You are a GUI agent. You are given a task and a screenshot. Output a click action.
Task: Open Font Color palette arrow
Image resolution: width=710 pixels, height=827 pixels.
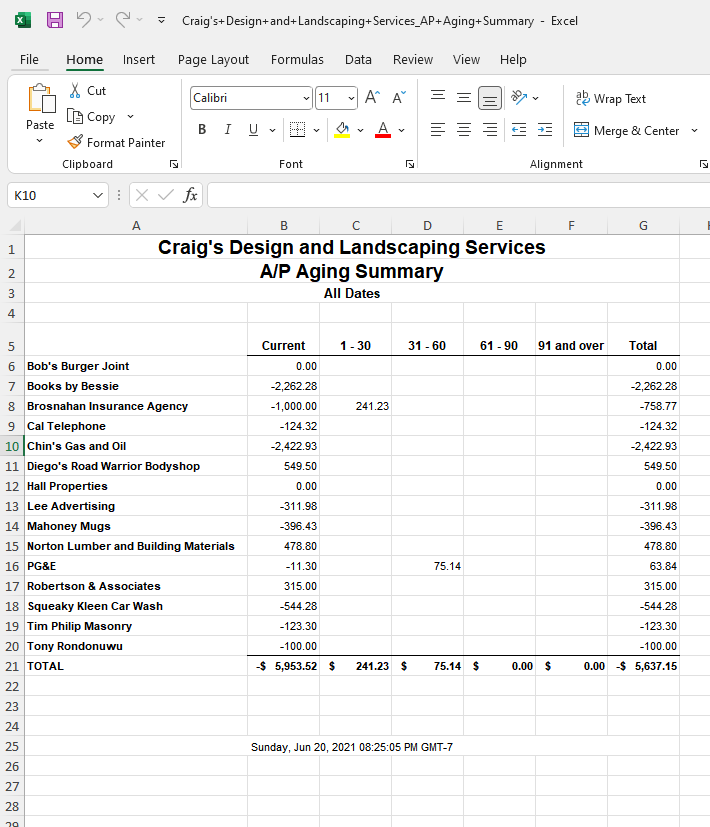pyautogui.click(x=401, y=130)
